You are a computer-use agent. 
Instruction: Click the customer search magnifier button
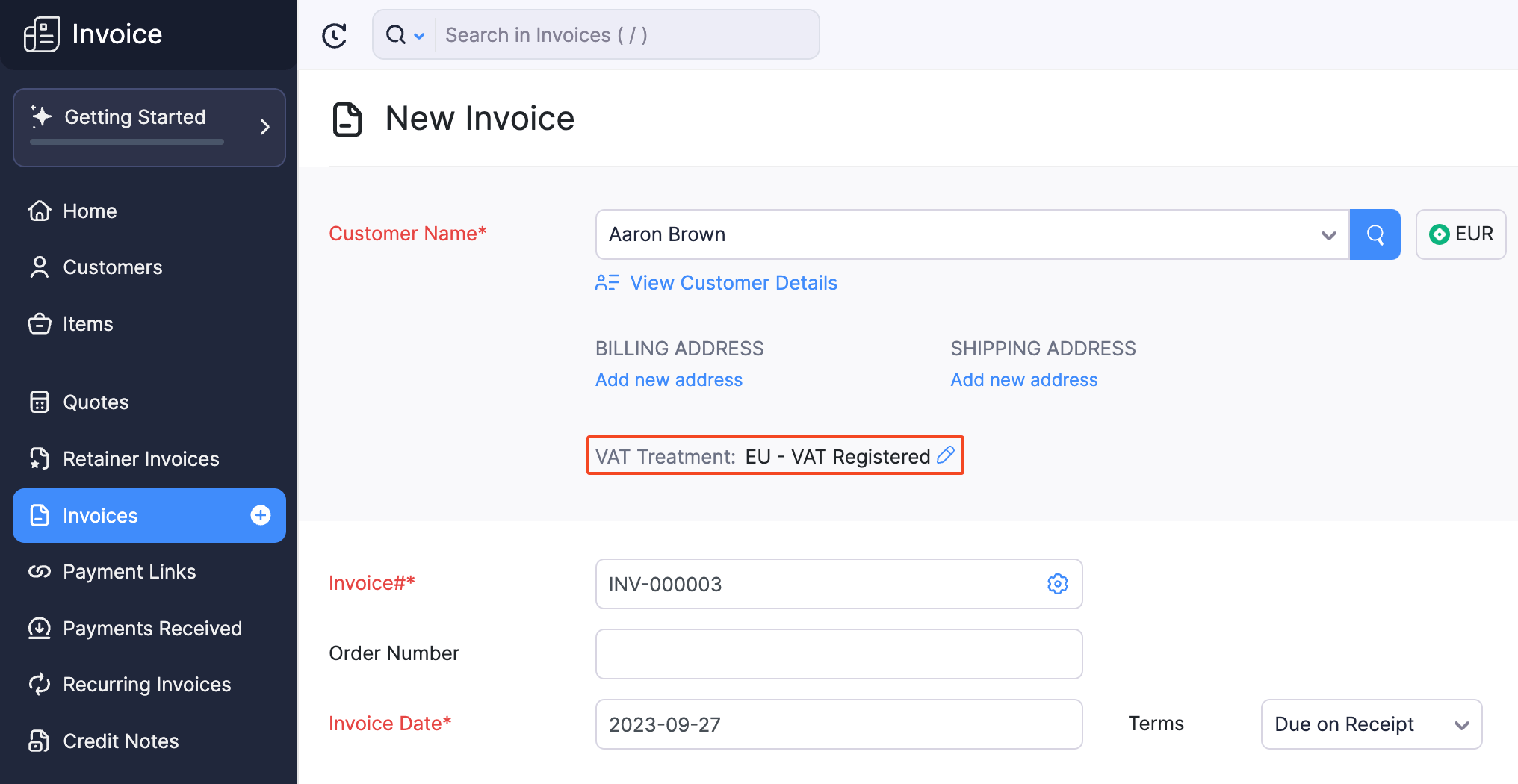pyautogui.click(x=1375, y=234)
